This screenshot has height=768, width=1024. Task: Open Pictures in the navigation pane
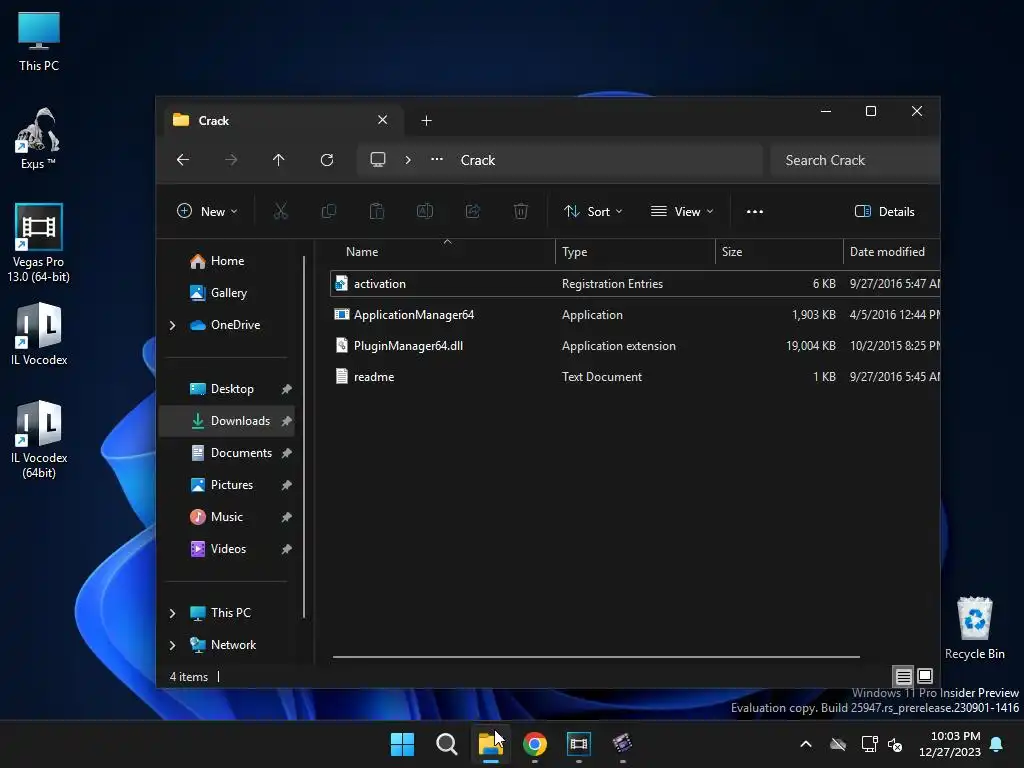[x=226, y=485]
